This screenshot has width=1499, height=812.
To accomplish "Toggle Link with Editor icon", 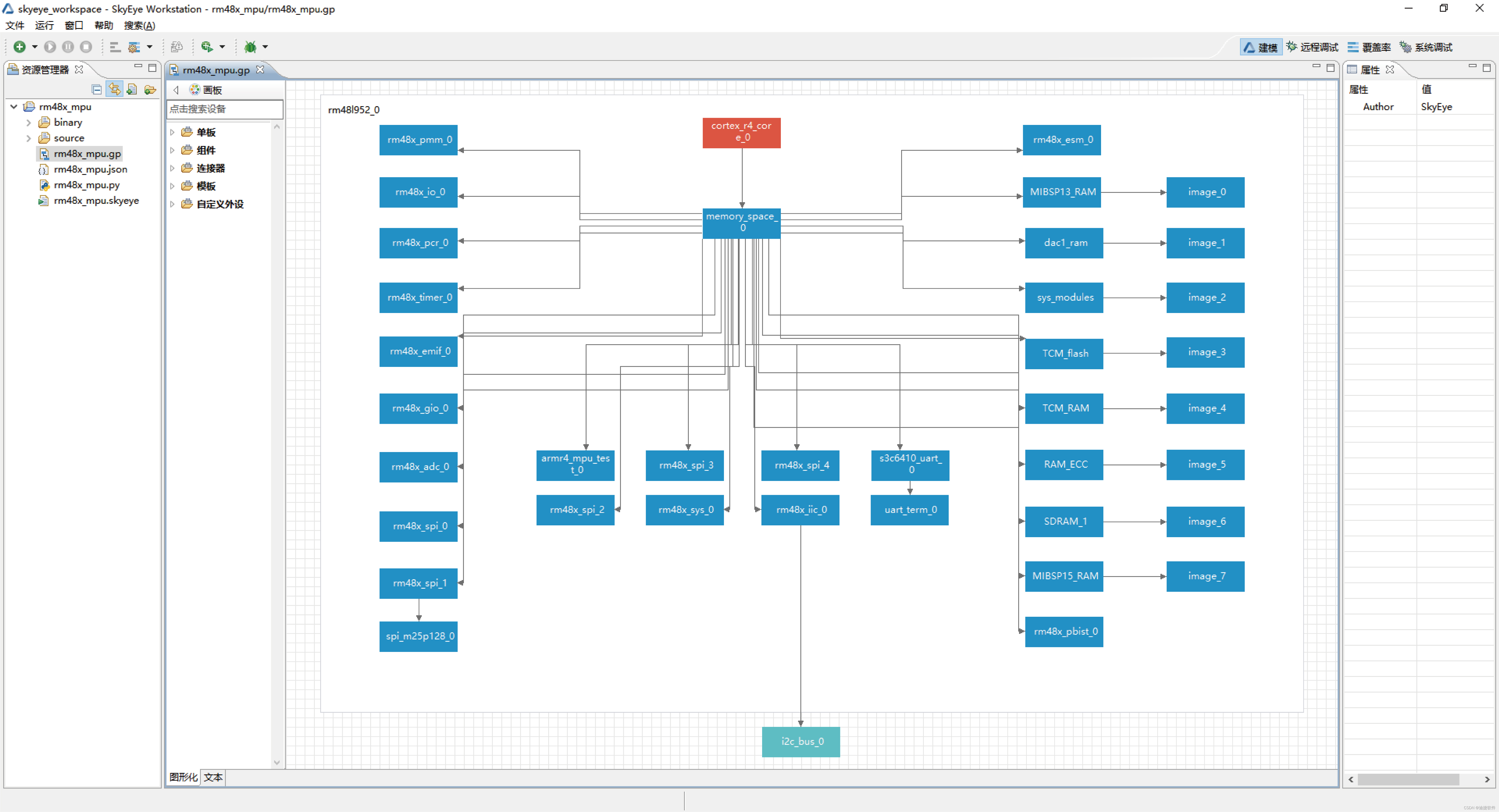I will (115, 89).
